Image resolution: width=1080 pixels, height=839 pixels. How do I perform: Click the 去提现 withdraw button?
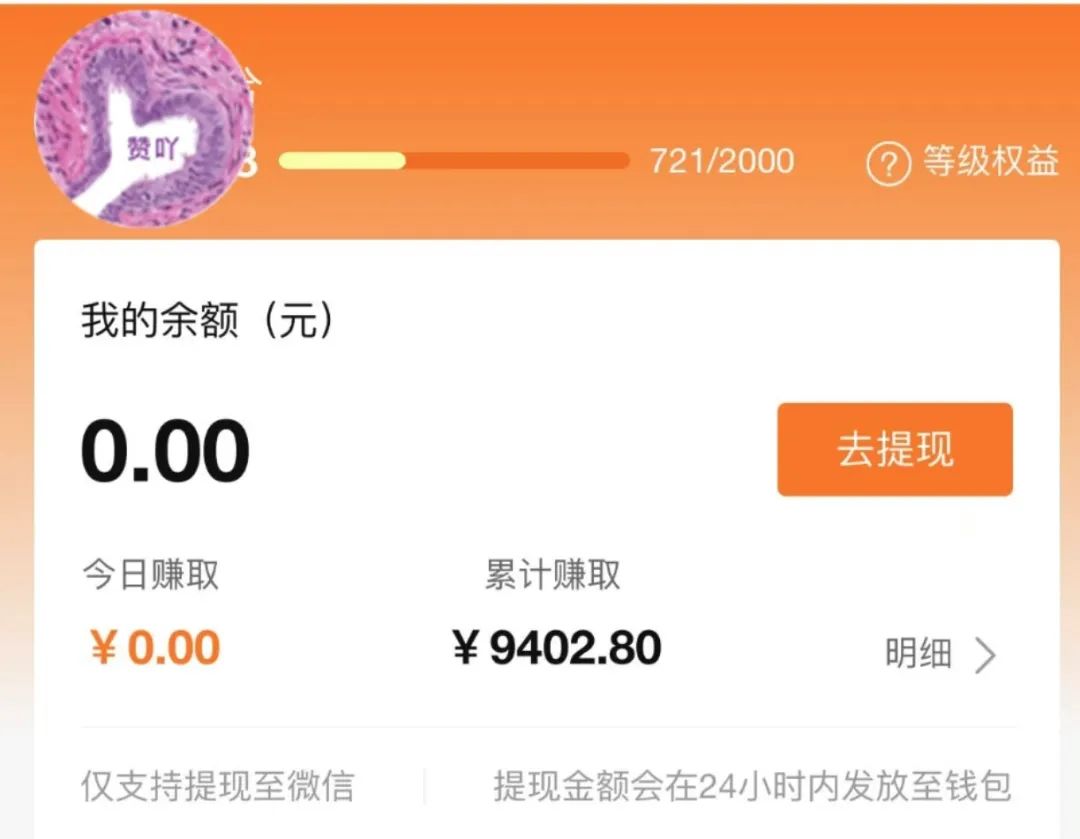[x=895, y=450]
